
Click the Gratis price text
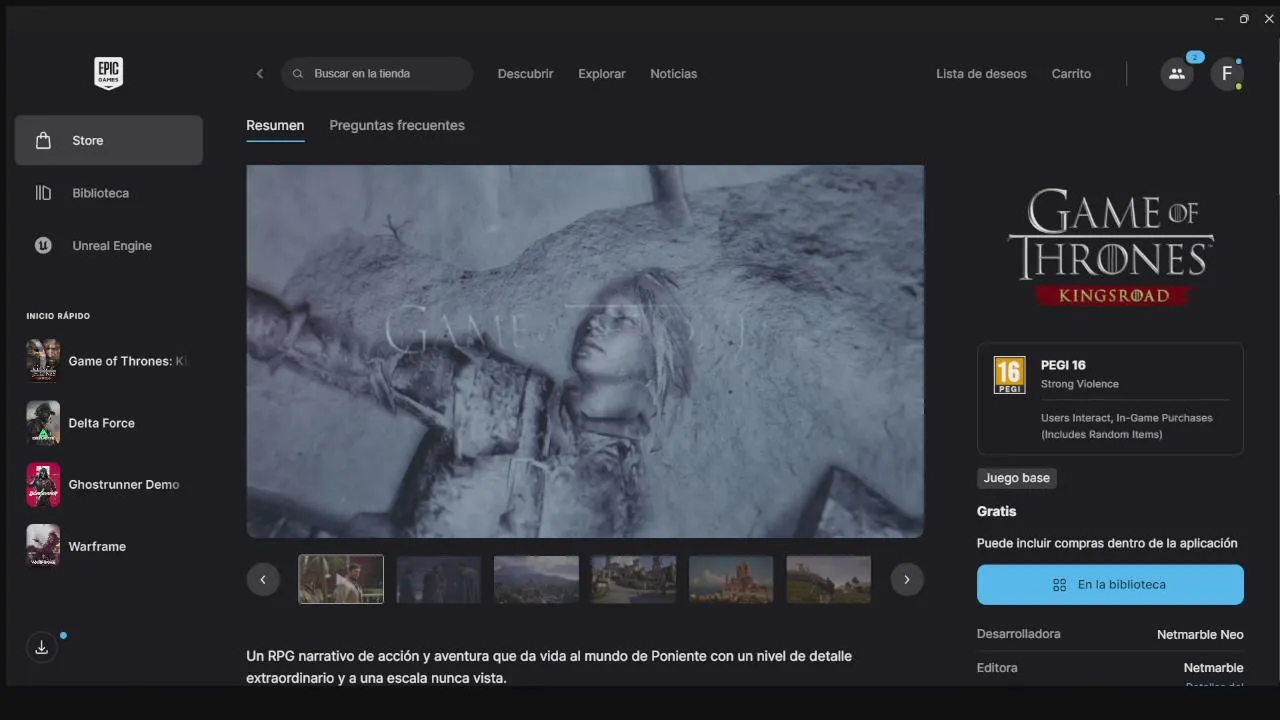996,511
